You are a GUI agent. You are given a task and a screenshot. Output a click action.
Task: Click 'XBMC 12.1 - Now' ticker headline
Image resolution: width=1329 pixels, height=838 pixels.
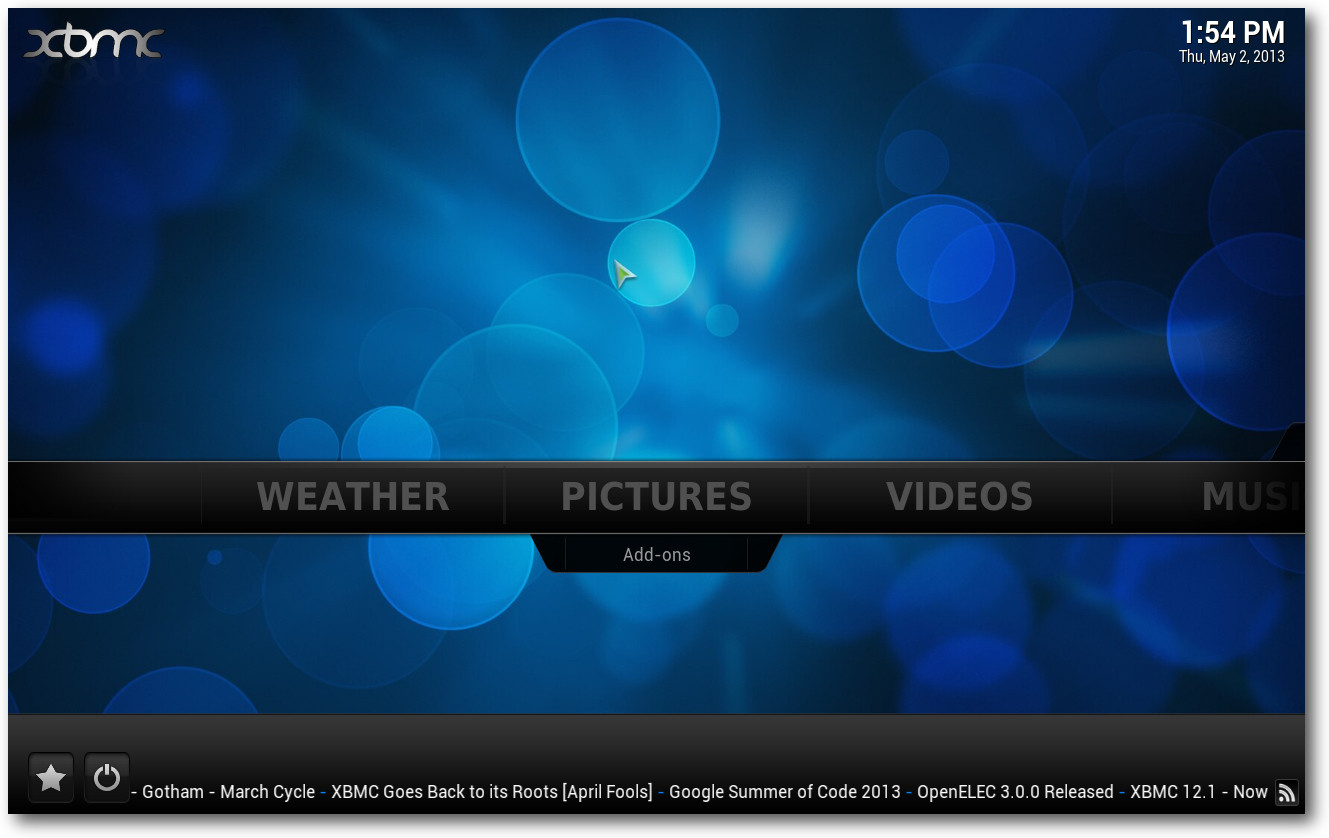coord(1199,792)
